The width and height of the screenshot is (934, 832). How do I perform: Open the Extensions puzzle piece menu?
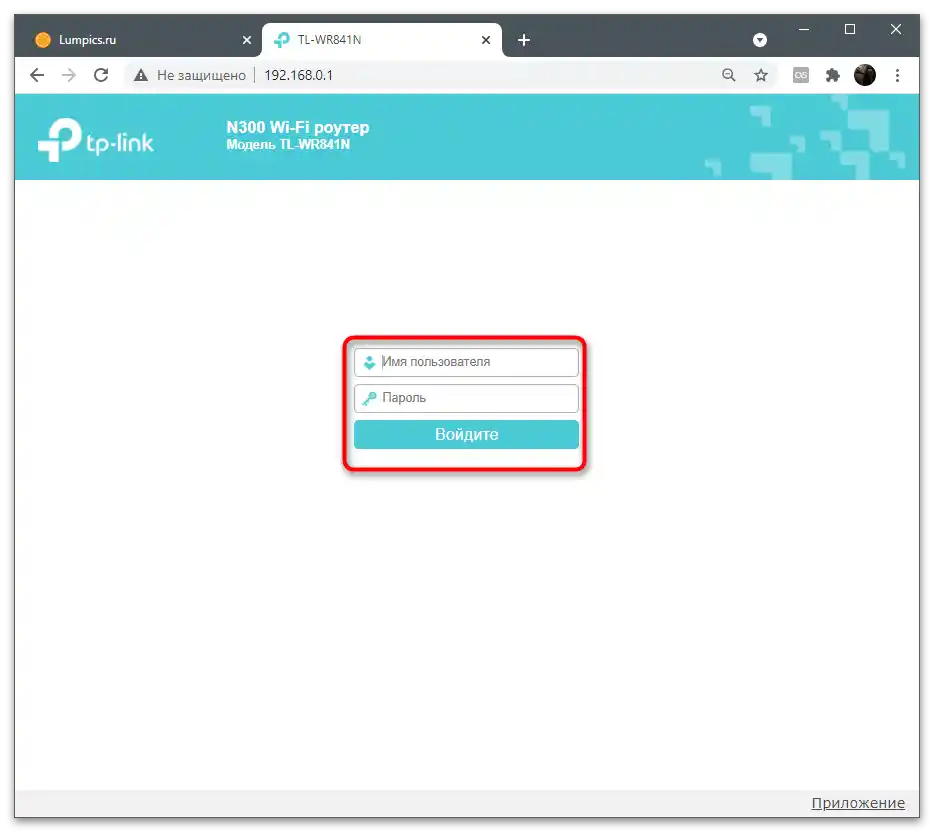point(833,75)
